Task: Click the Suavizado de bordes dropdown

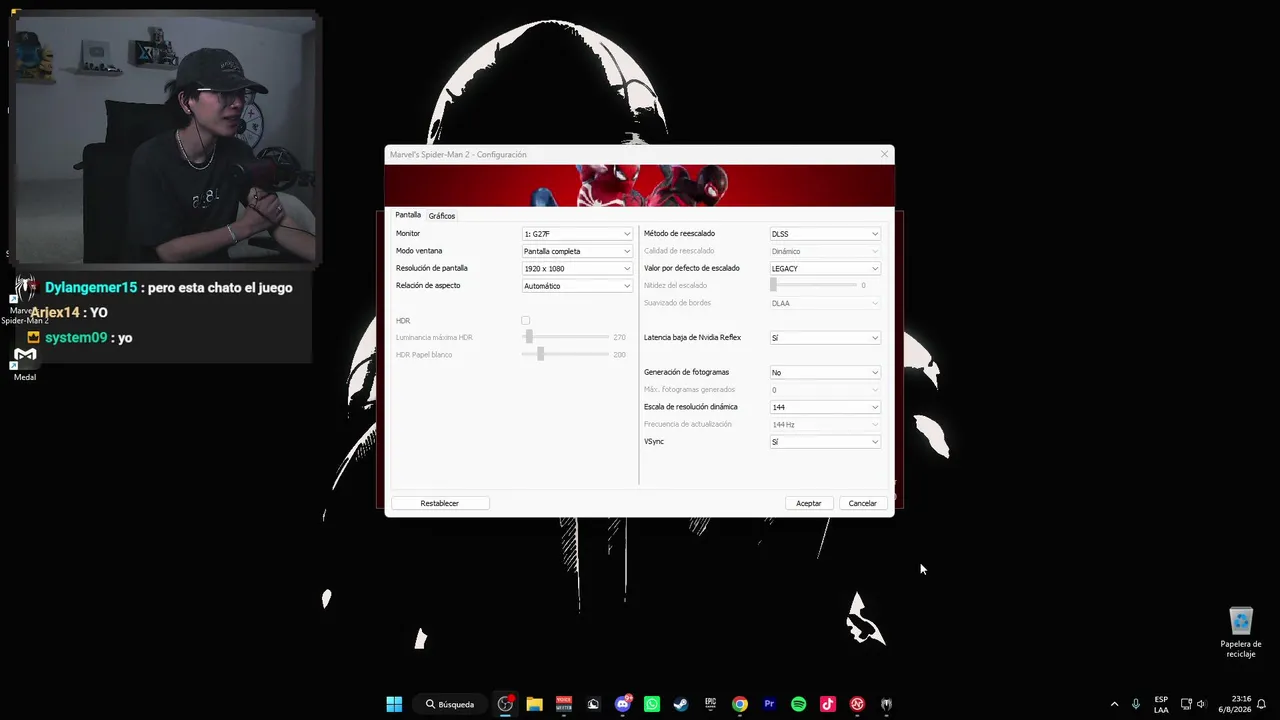Action: pyautogui.click(x=825, y=303)
